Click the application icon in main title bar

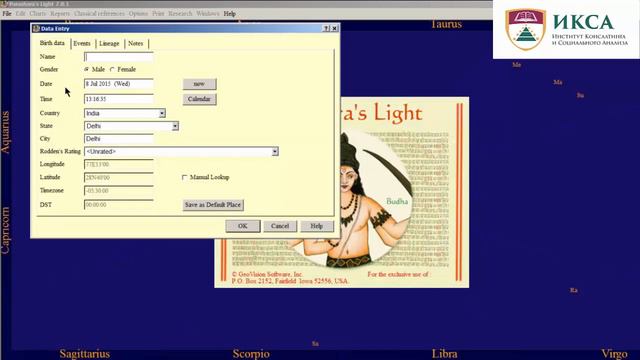[x=4, y=4]
